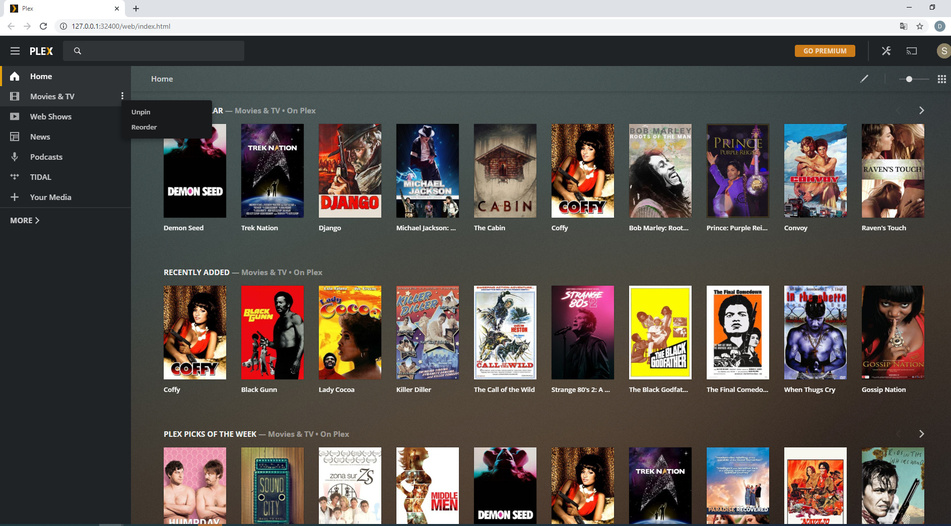
Task: Click the GO PREMIUM button
Action: [x=825, y=51]
